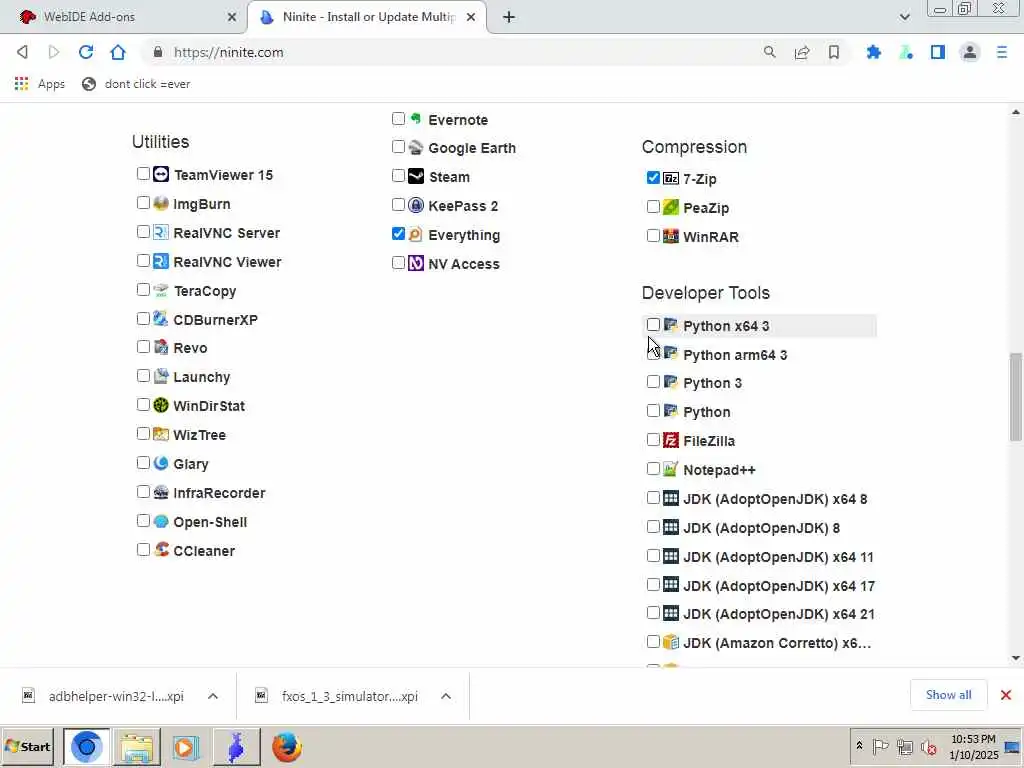
Task: Open the 'dont click =ever' bookmark
Action: [136, 84]
